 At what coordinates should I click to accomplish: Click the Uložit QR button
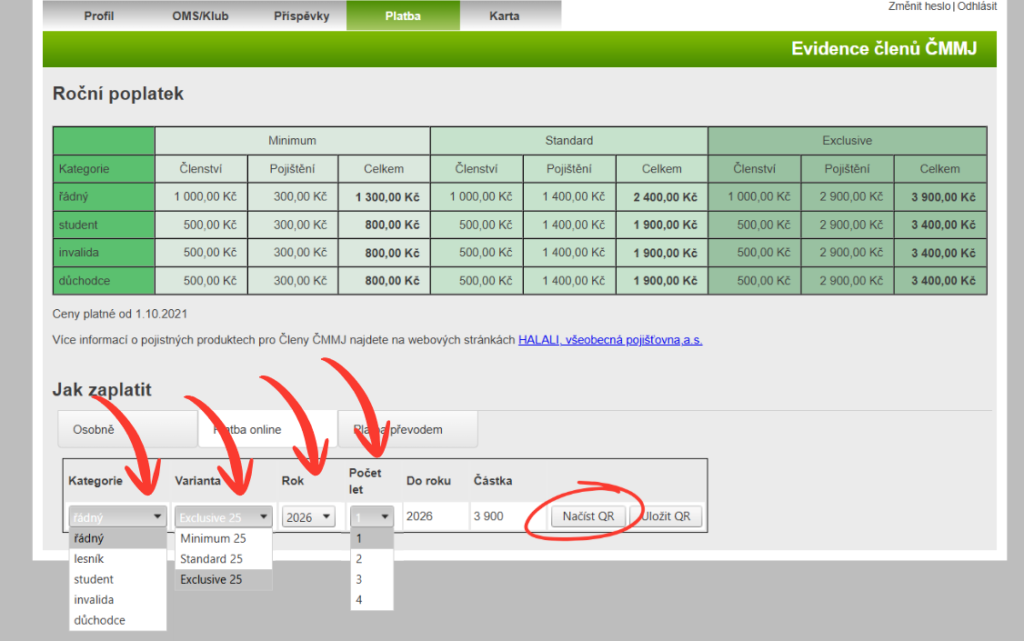pos(665,516)
